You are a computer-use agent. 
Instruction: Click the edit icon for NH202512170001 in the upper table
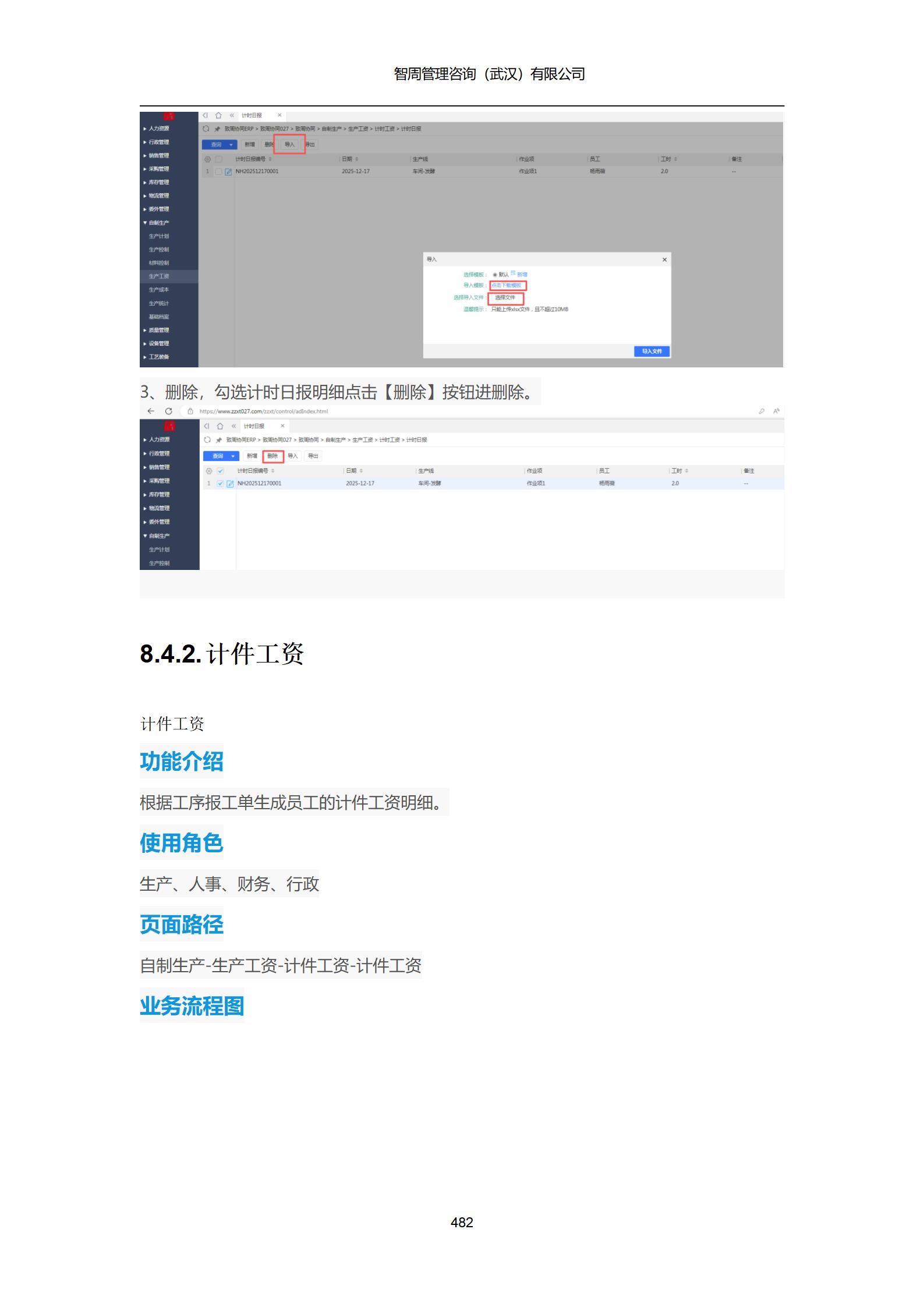click(x=228, y=172)
